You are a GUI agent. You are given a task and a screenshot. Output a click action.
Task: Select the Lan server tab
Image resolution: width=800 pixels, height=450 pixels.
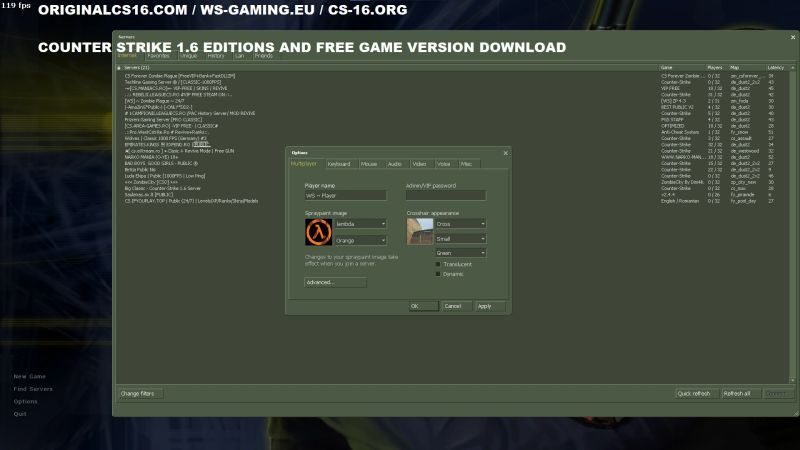[240, 56]
